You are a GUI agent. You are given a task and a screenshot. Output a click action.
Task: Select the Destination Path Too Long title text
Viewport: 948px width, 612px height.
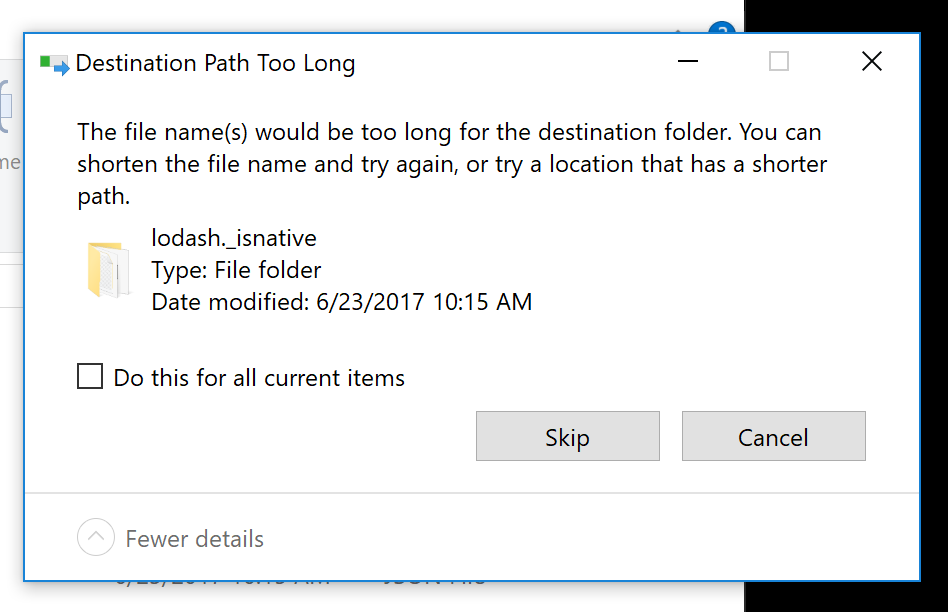pos(215,63)
